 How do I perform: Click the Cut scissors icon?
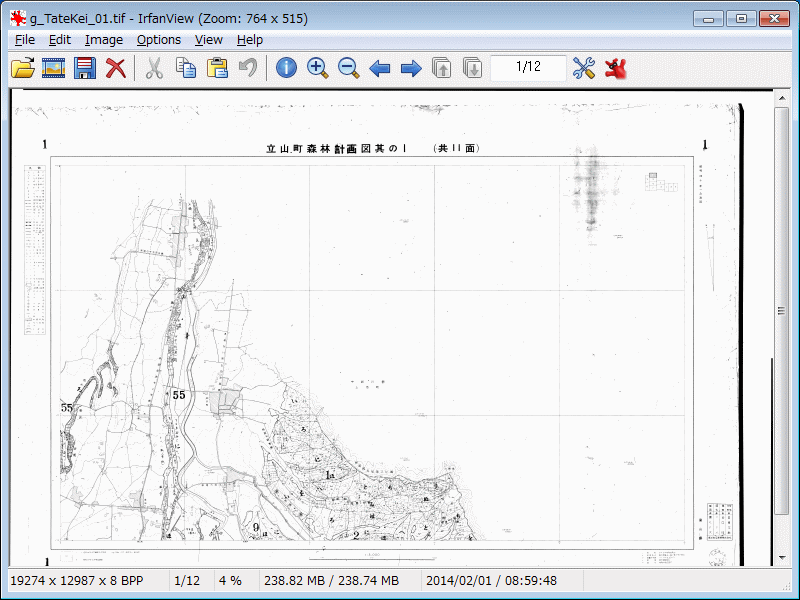coord(154,68)
